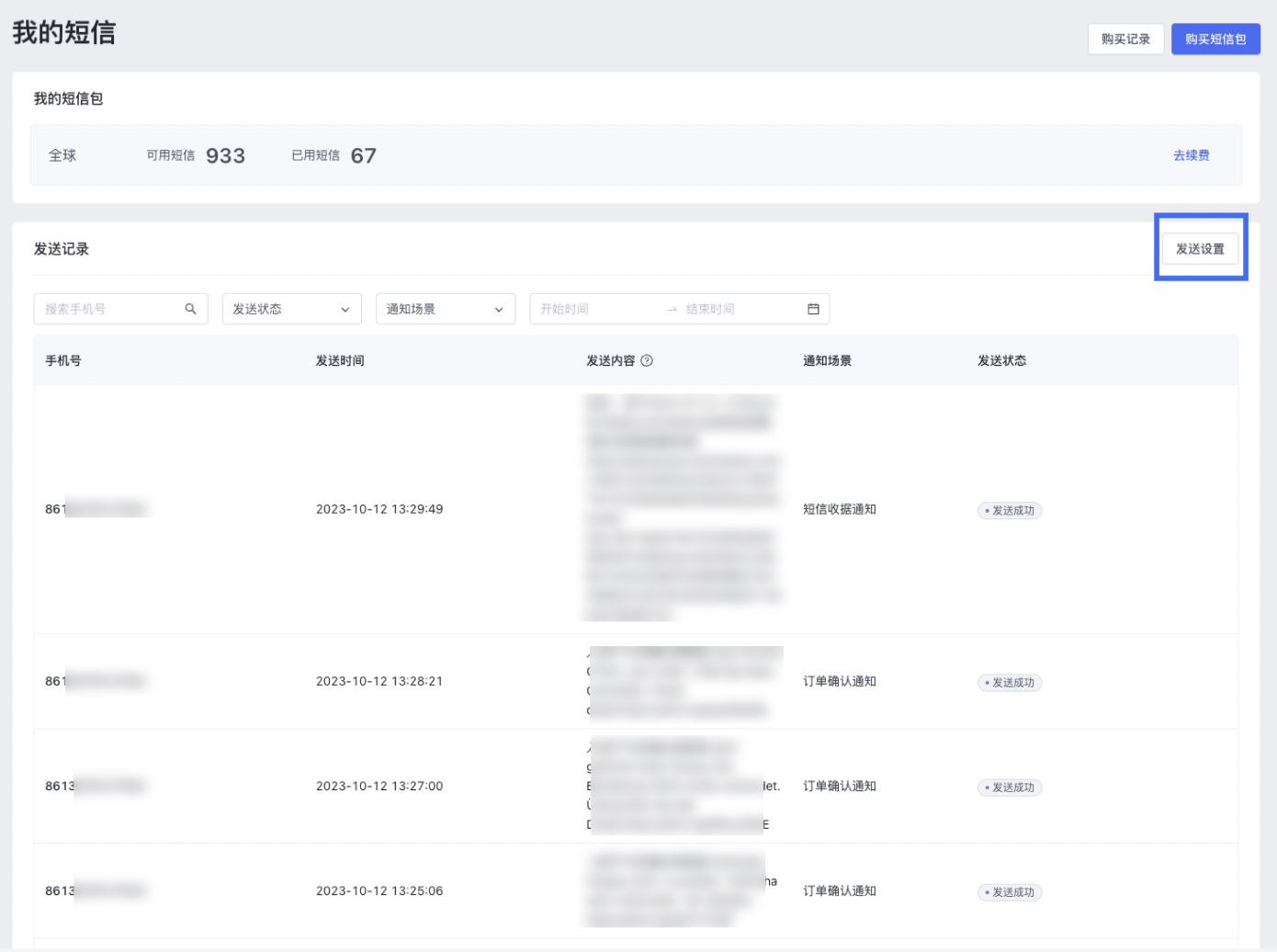The image size is (1277, 952).
Task: Click 发送成功 tag for 13:28:21 record
Action: (x=1010, y=683)
